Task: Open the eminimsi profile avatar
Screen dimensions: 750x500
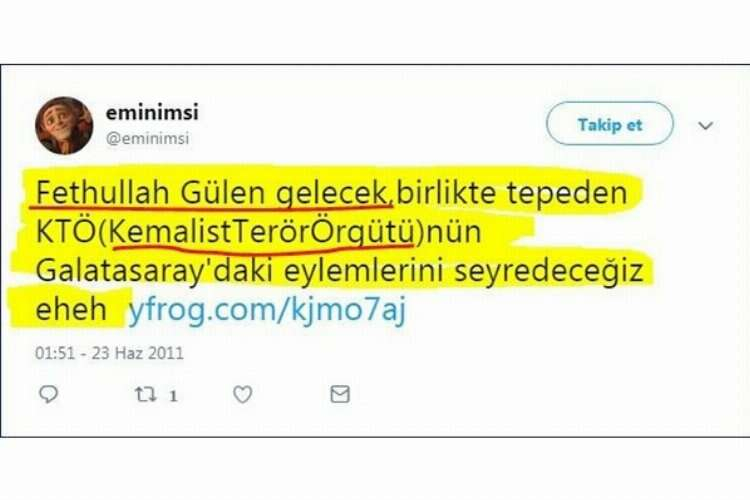Action: (x=64, y=125)
